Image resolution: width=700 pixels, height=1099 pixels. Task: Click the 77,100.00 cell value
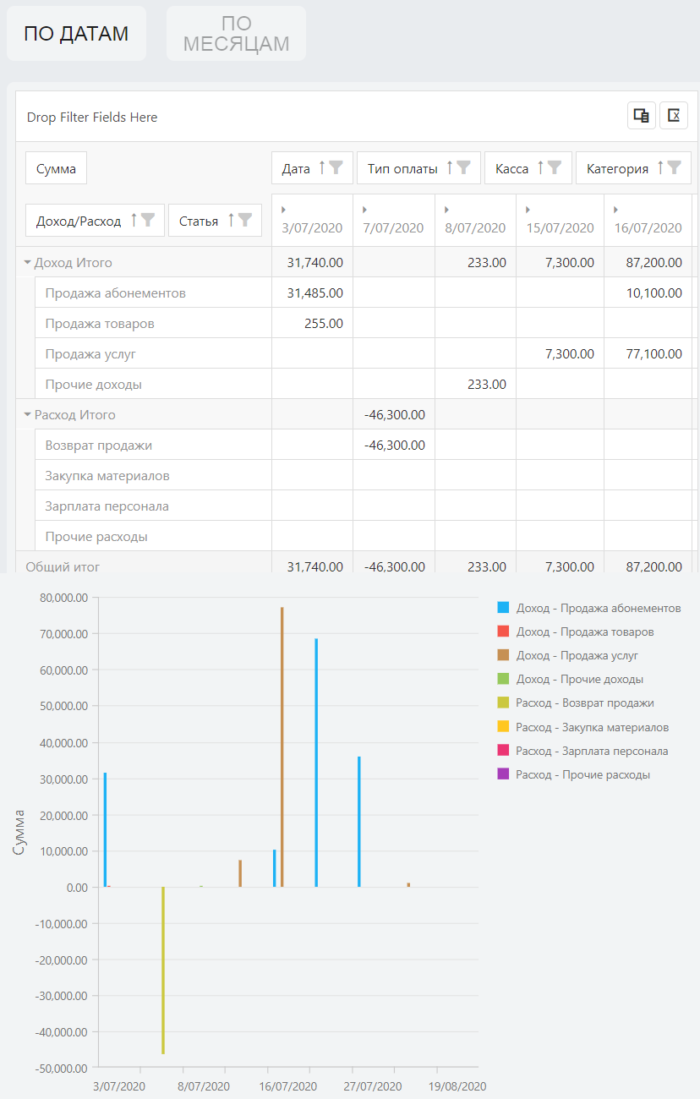[x=654, y=354]
